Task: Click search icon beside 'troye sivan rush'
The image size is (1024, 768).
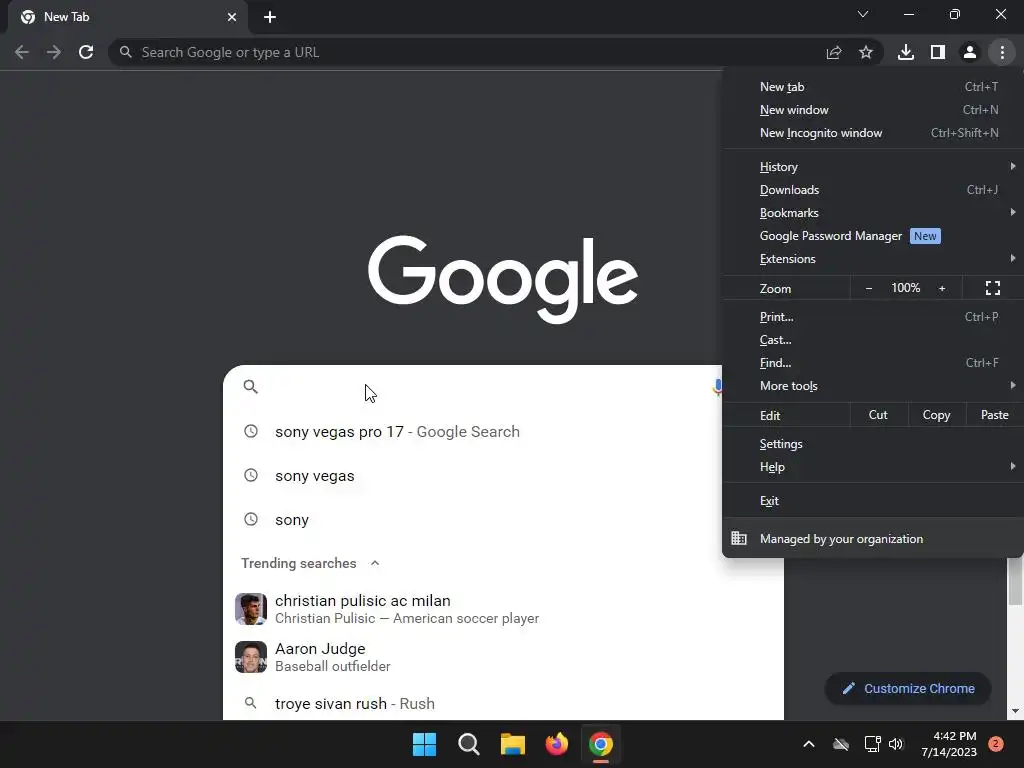Action: (250, 703)
